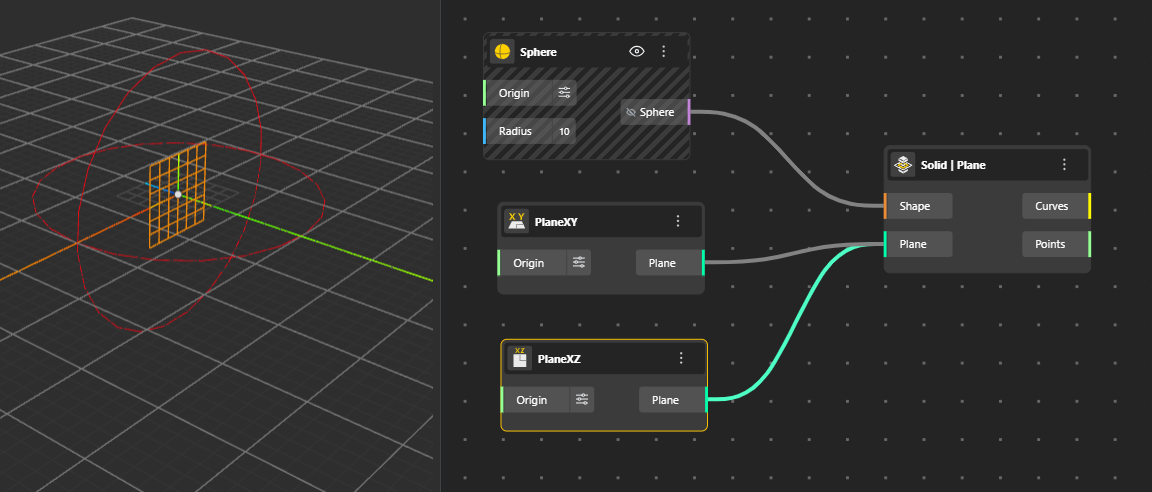The width and height of the screenshot is (1152, 492).
Task: Click the Sphere node title text
Action: [x=538, y=52]
